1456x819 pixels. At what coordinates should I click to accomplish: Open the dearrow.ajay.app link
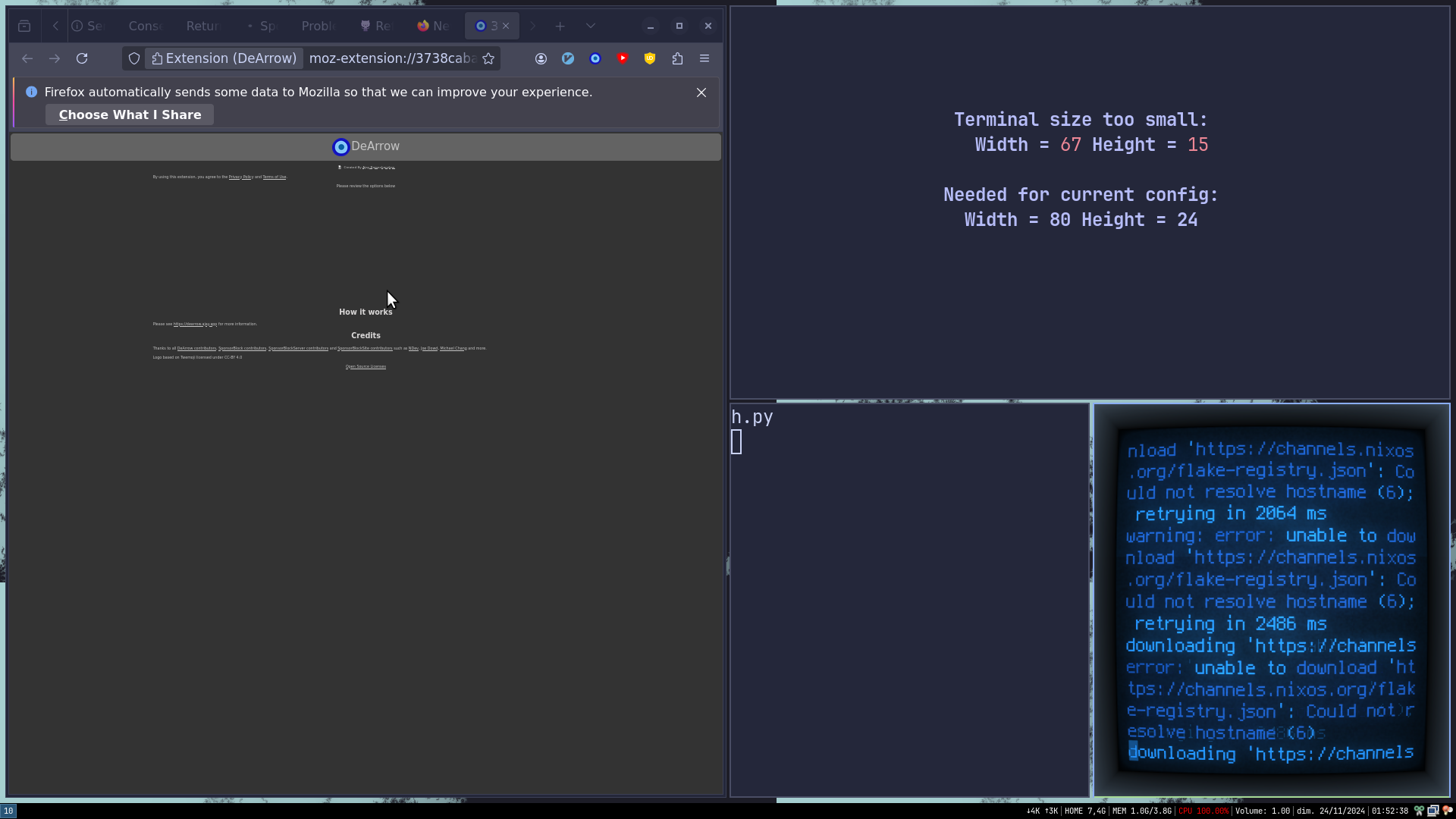click(x=195, y=324)
